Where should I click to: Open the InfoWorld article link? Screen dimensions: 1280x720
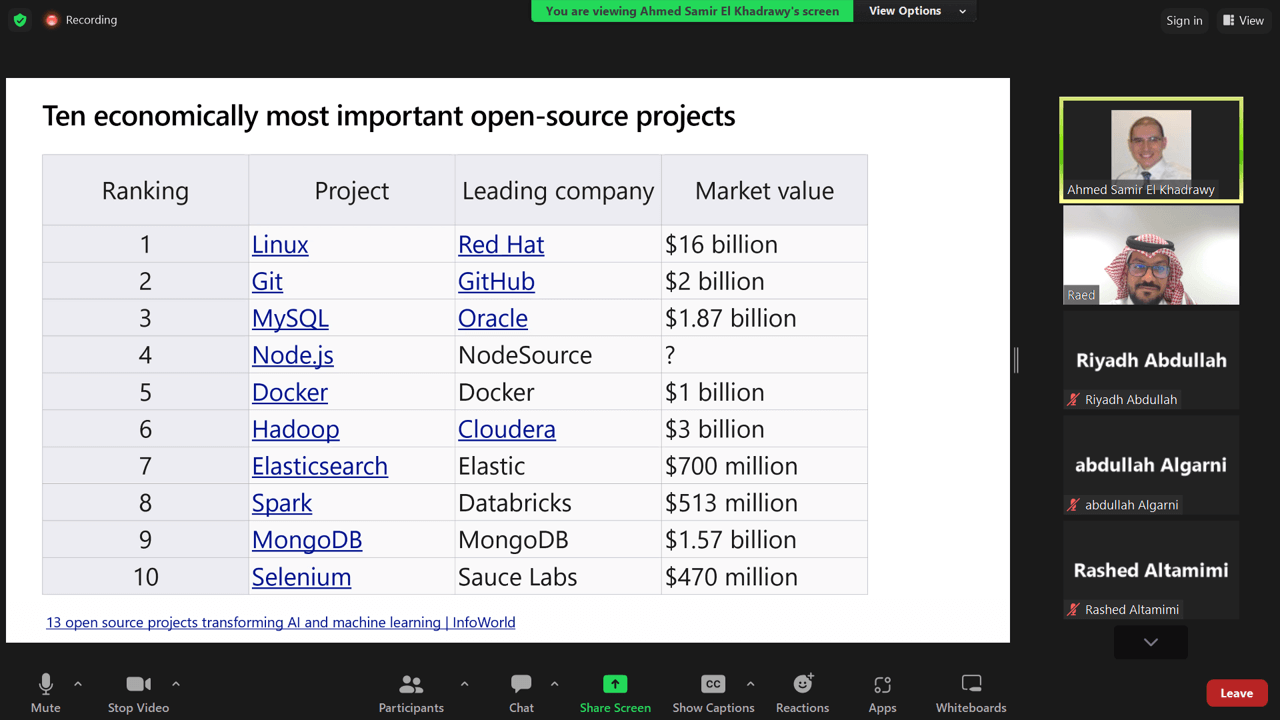[x=280, y=622]
